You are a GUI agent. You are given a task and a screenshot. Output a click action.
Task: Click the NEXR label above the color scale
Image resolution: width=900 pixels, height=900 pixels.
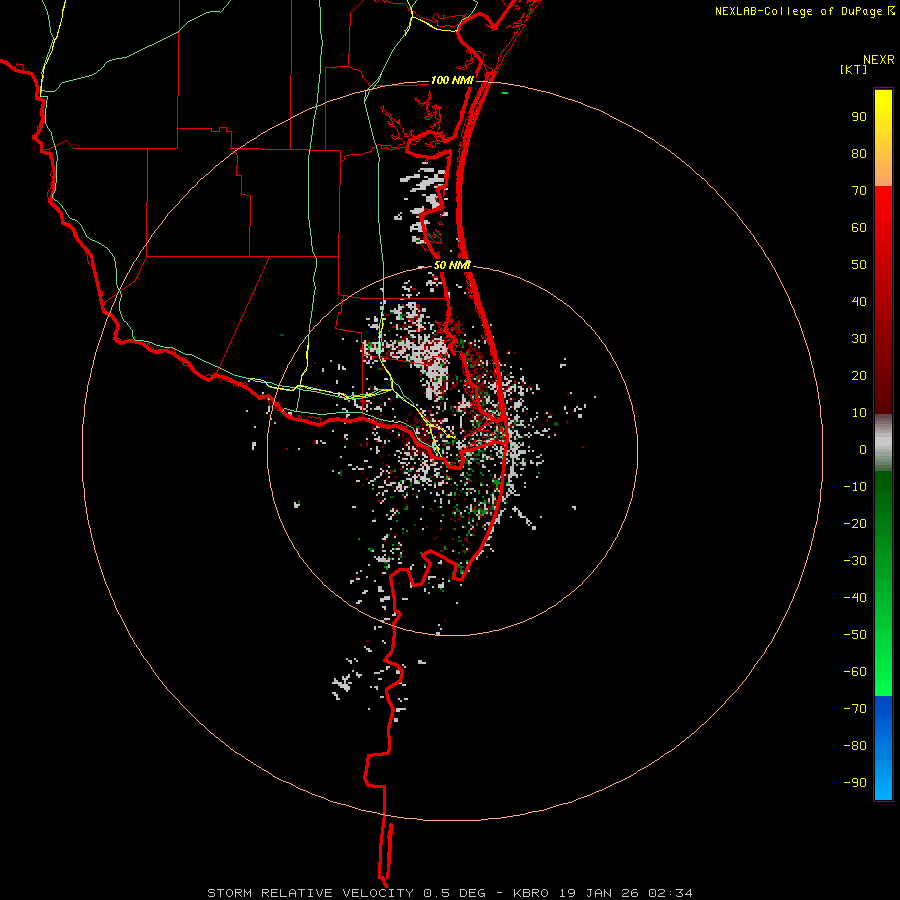878,60
